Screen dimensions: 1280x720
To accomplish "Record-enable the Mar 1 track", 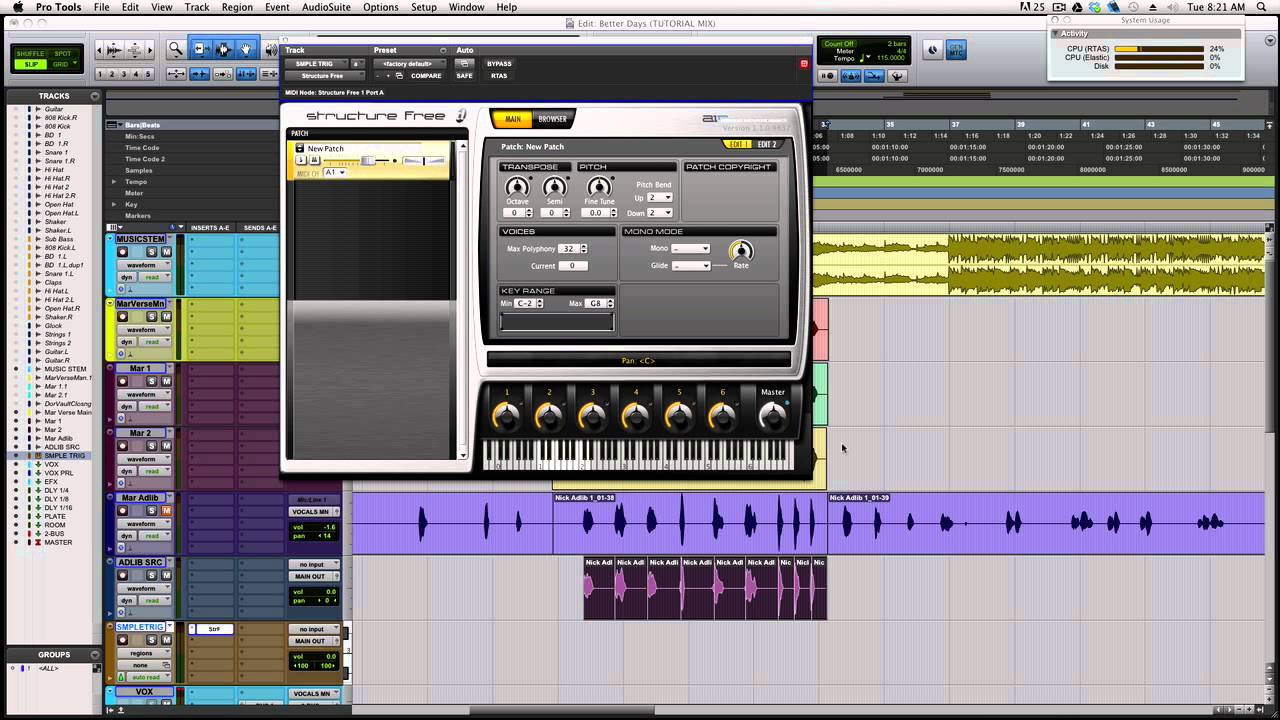I will [123, 381].
